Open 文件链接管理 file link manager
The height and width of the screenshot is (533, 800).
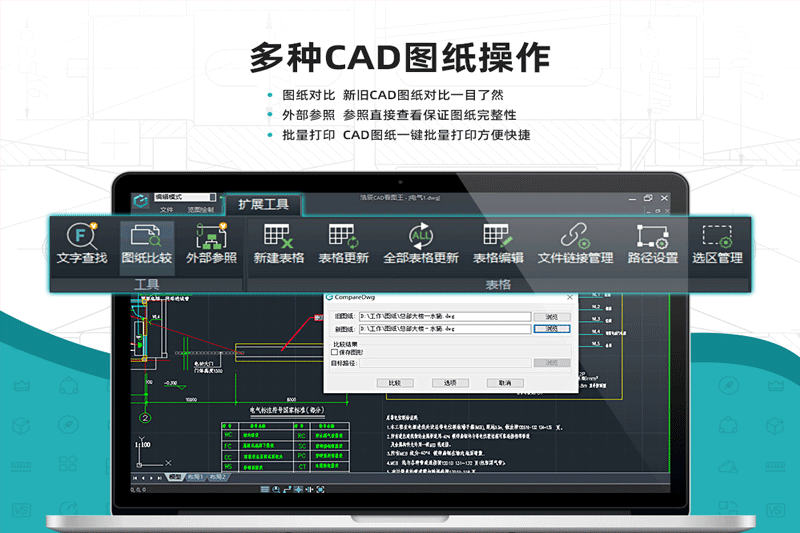(x=574, y=245)
